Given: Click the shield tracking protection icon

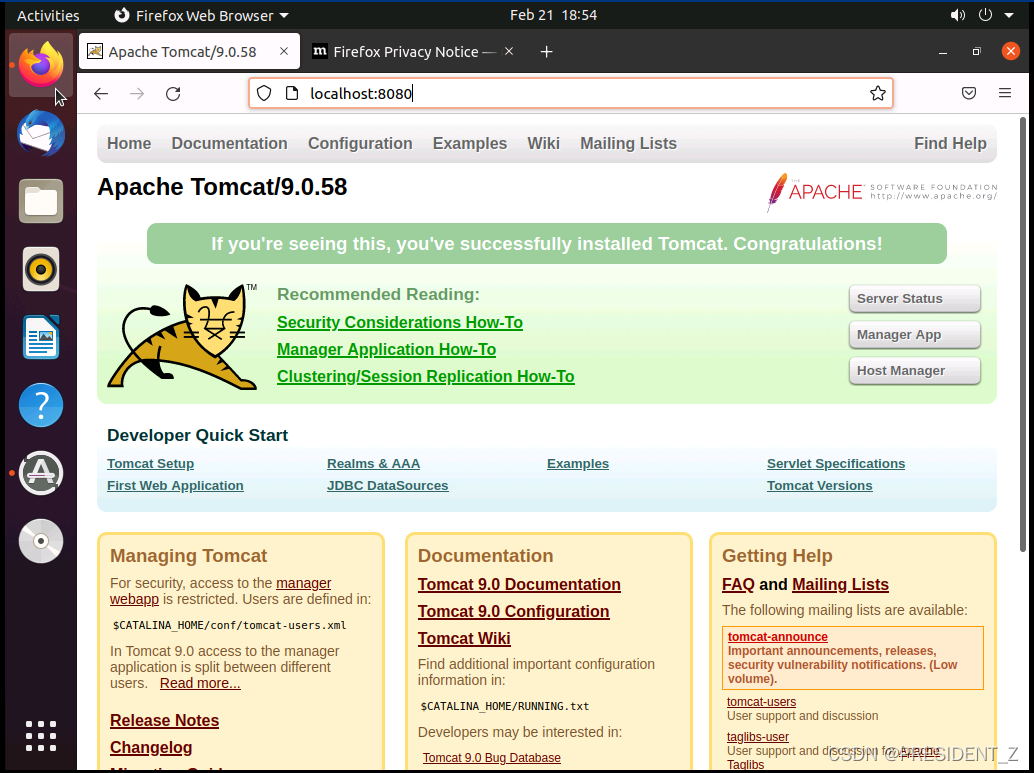Looking at the screenshot, I should (264, 93).
